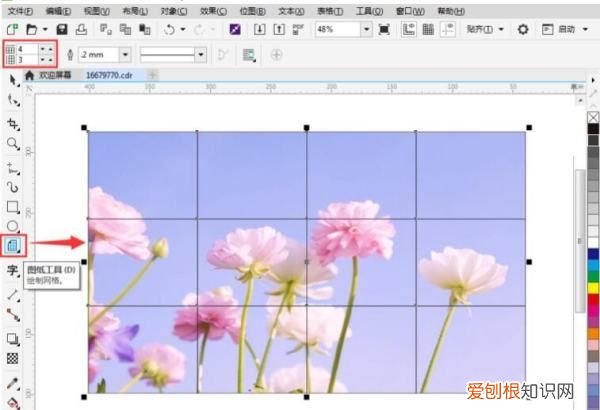Select the Rectangle tool
The image size is (600, 410).
[x=13, y=207]
